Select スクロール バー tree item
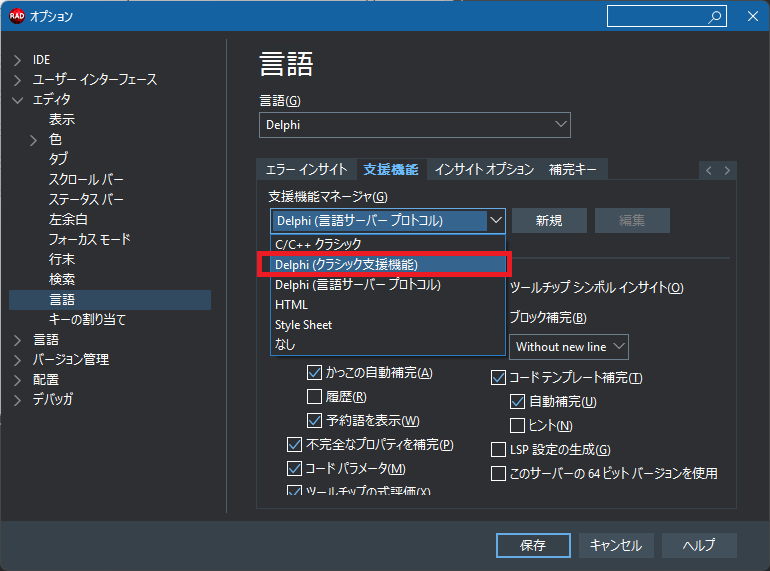Image resolution: width=770 pixels, height=571 pixels. click(86, 179)
